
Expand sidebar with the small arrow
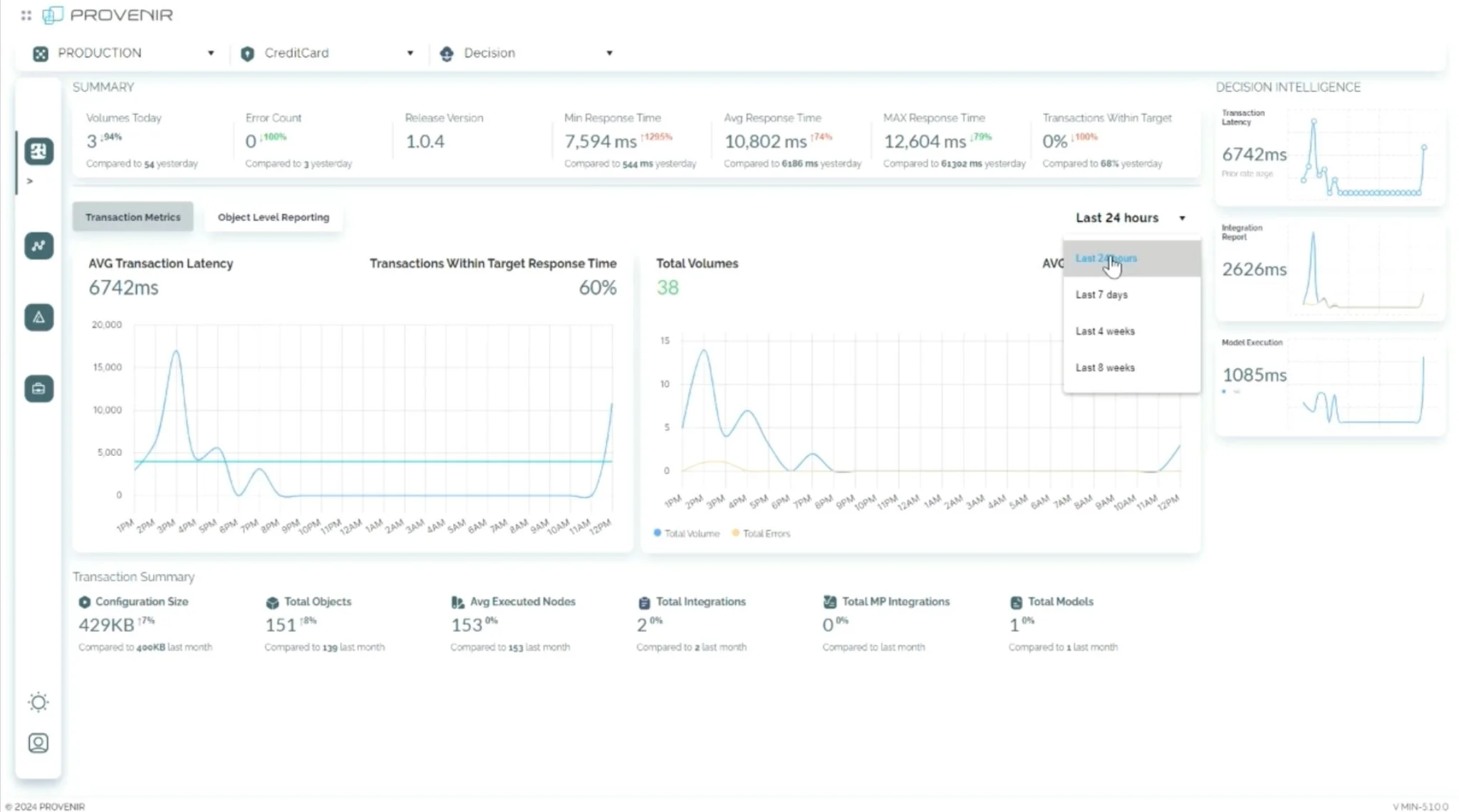30,181
